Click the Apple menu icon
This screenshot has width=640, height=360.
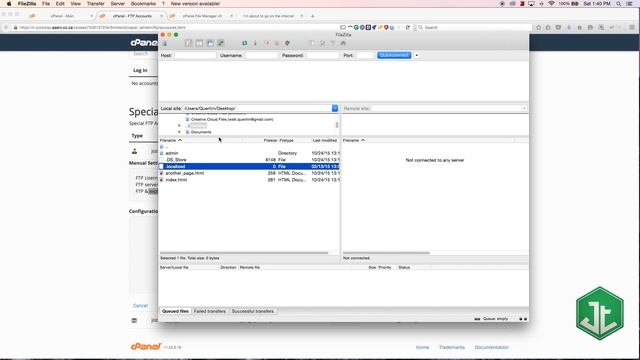(9, 4)
